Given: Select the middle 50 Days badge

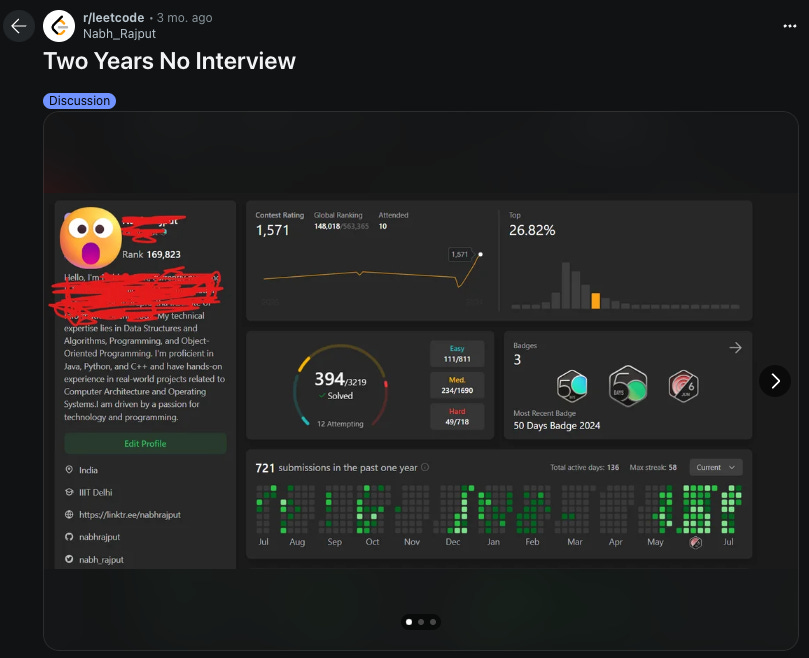Looking at the screenshot, I should click(x=627, y=386).
